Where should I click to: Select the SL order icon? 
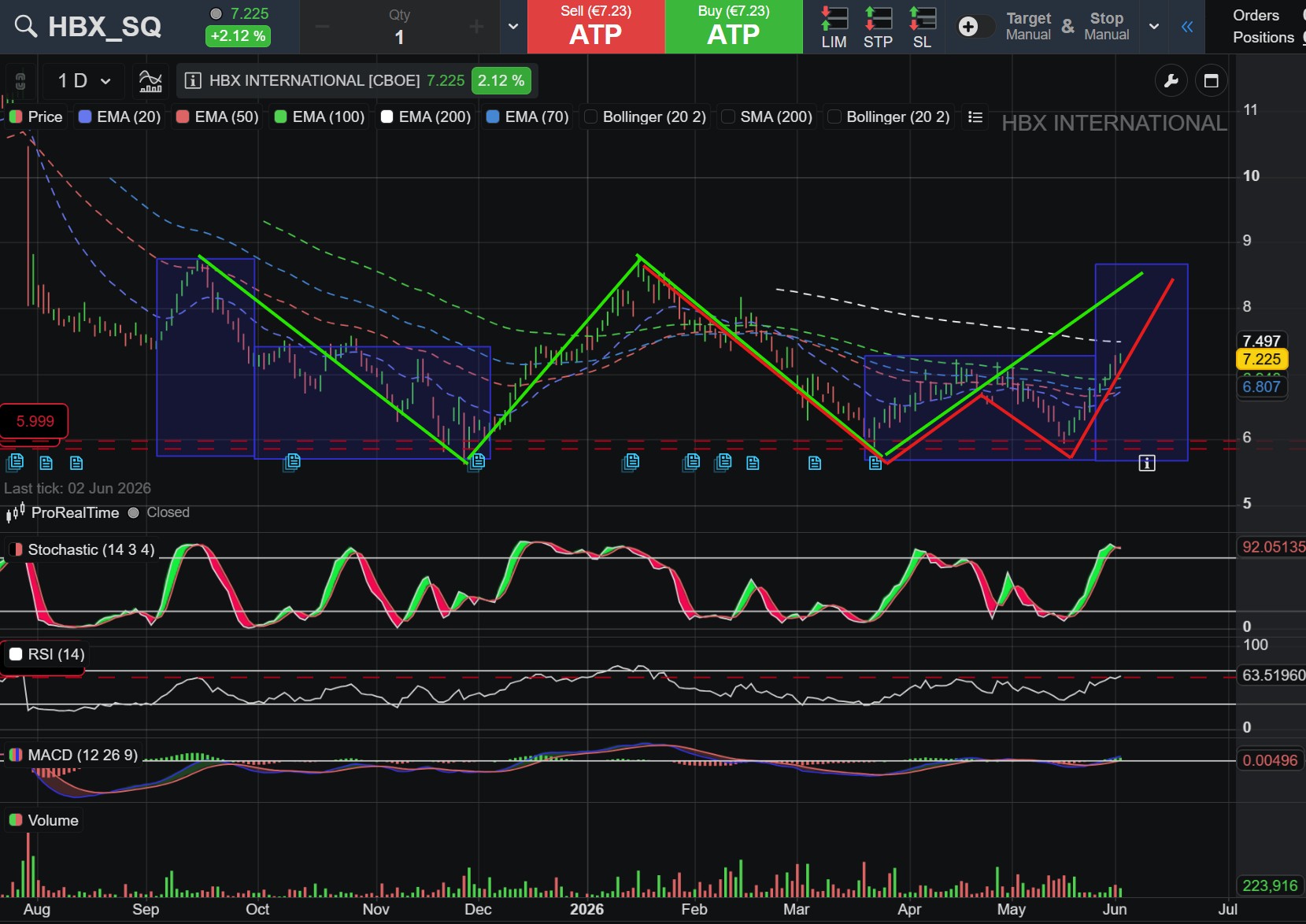[x=922, y=28]
